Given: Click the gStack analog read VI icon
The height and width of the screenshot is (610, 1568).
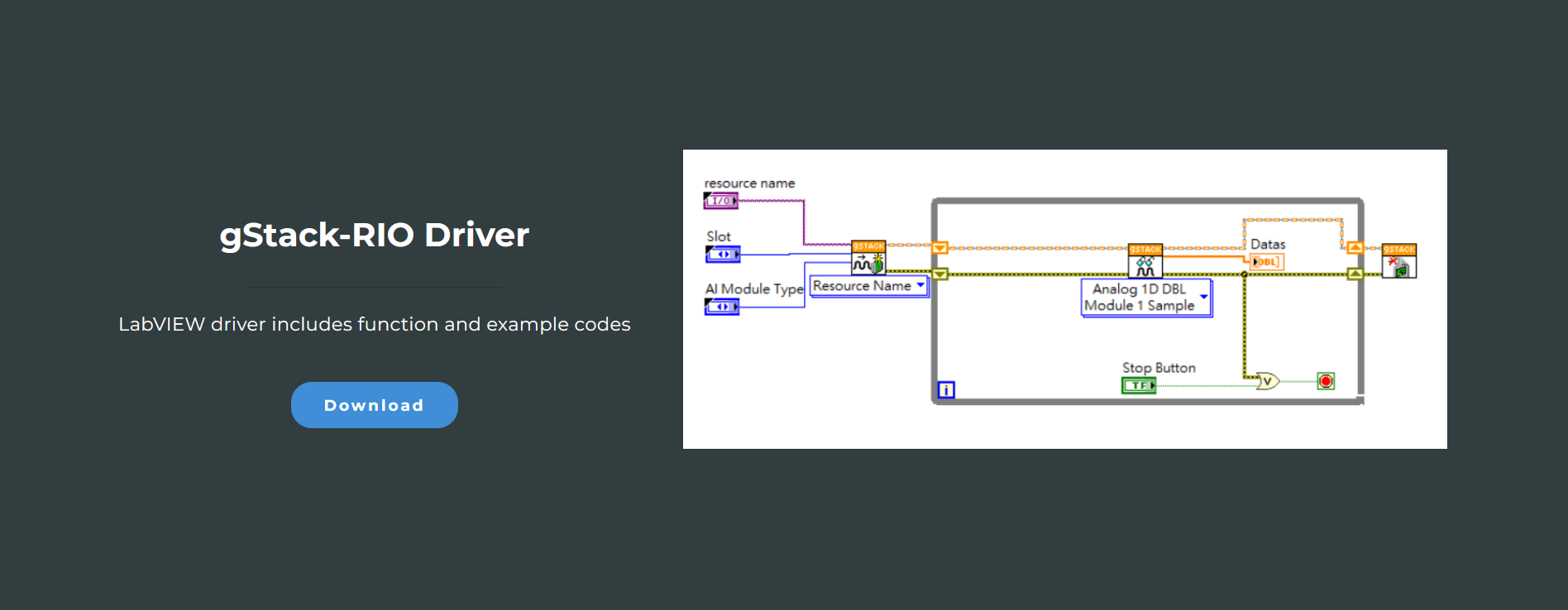Looking at the screenshot, I should point(1145,261).
